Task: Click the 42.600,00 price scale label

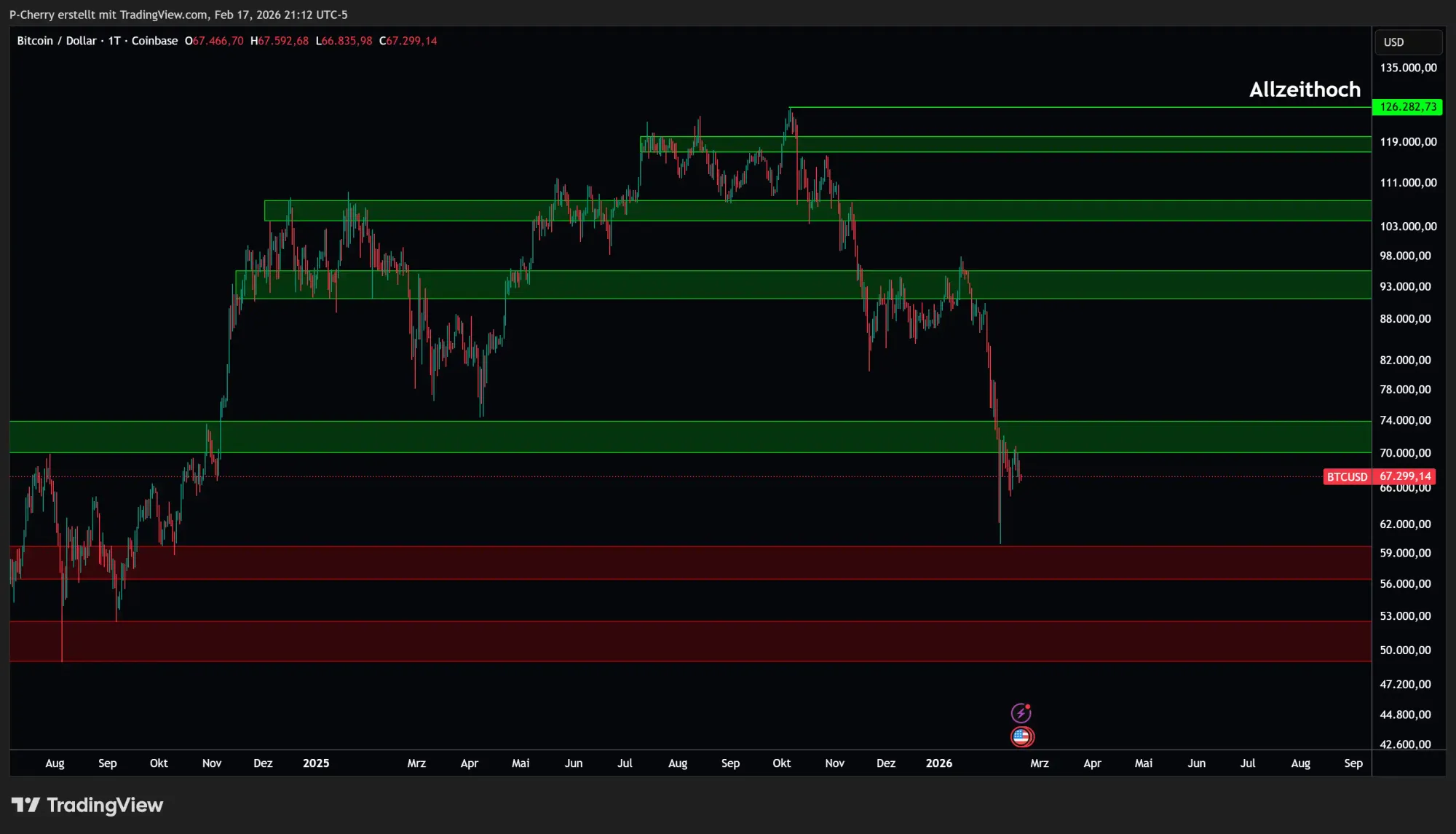Action: tap(1405, 744)
